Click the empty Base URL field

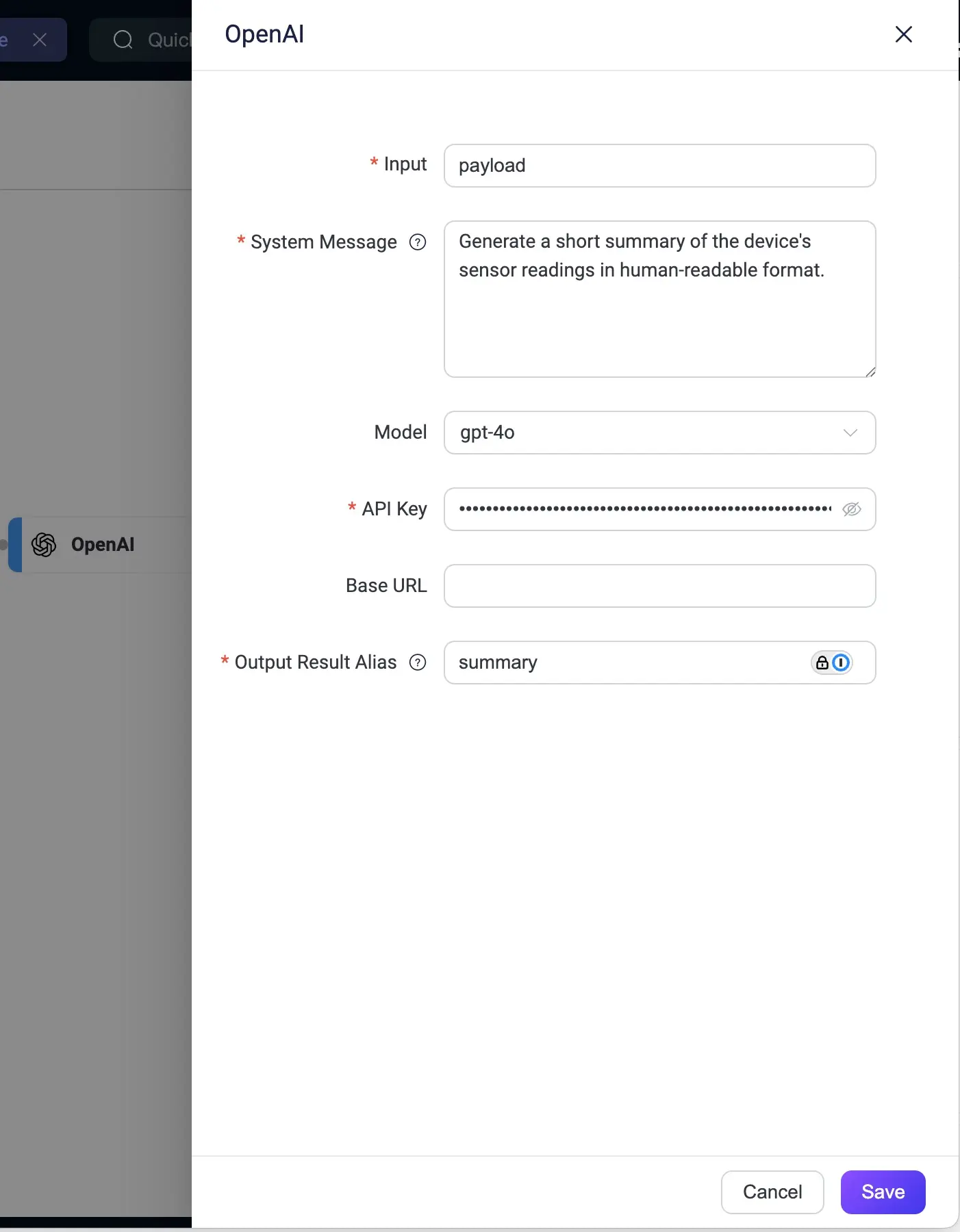click(x=659, y=586)
